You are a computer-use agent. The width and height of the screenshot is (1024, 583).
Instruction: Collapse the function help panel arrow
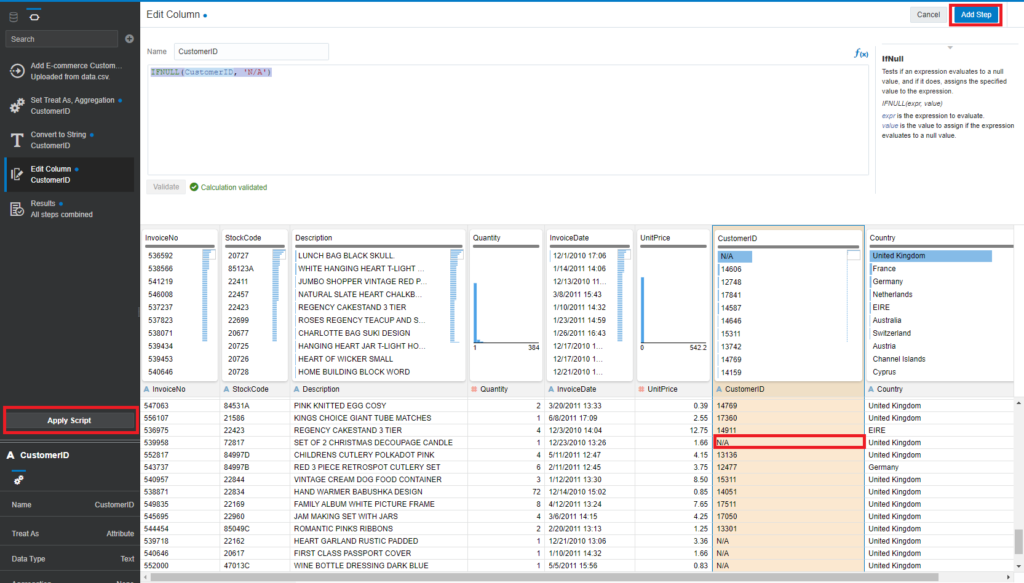(950, 48)
